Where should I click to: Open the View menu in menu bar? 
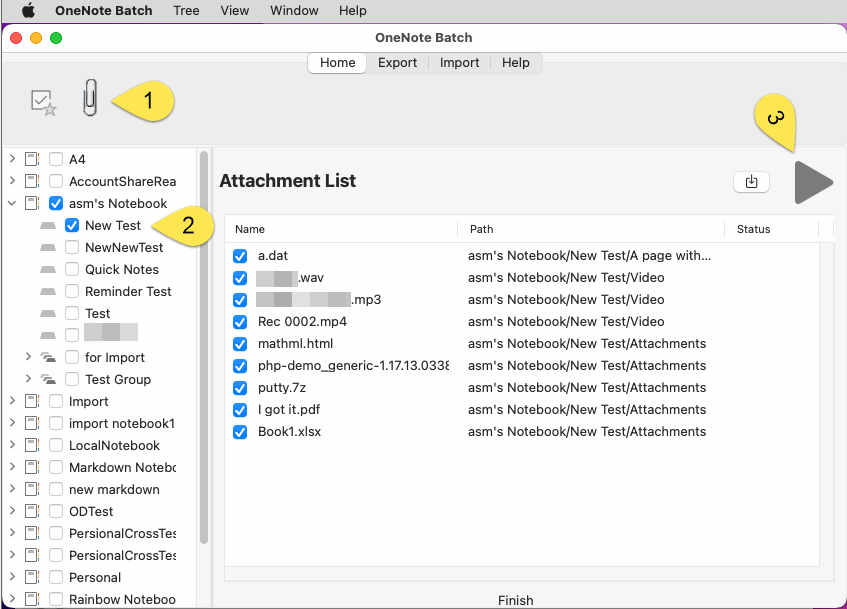click(234, 10)
